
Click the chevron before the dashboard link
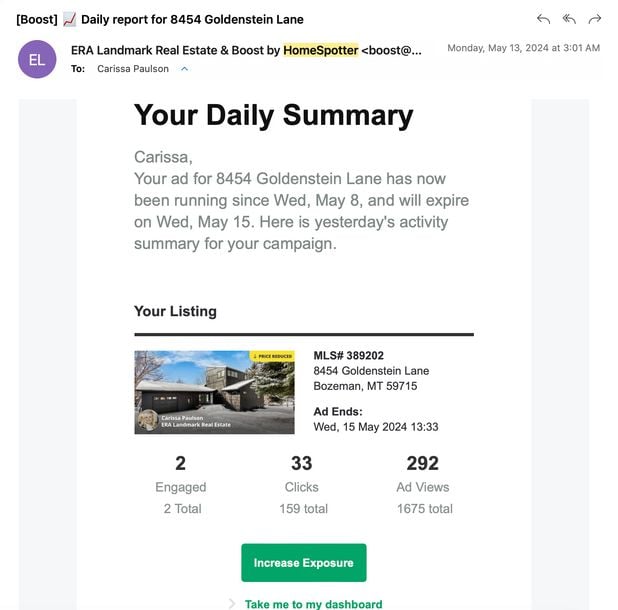(232, 604)
